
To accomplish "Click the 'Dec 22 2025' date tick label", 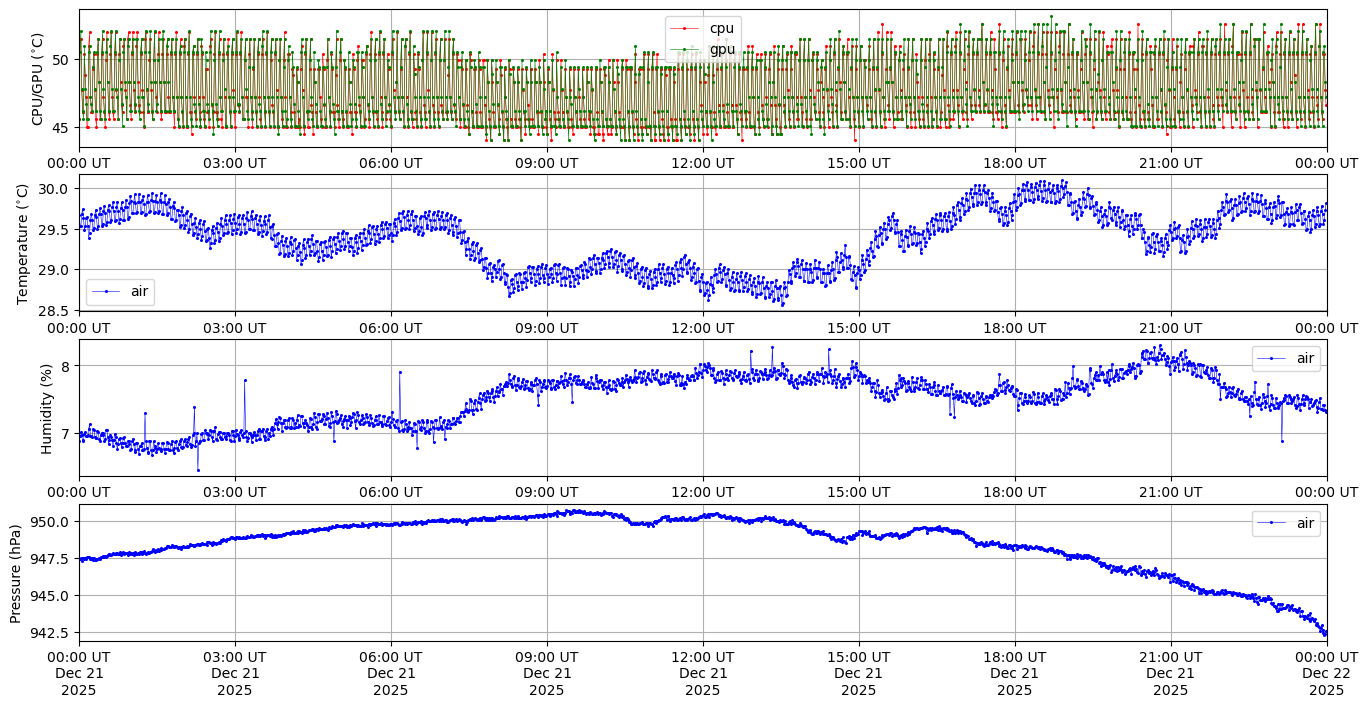I will tap(1327, 674).
